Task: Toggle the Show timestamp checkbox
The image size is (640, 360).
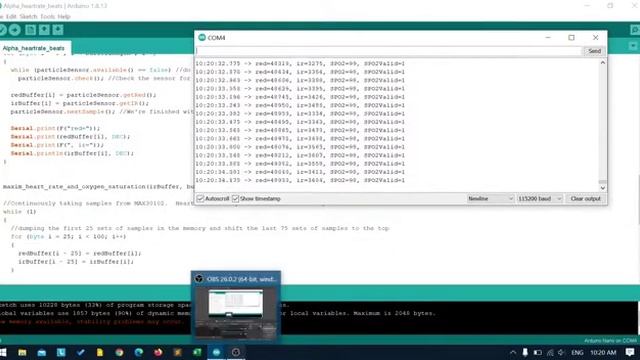Action: coord(236,199)
